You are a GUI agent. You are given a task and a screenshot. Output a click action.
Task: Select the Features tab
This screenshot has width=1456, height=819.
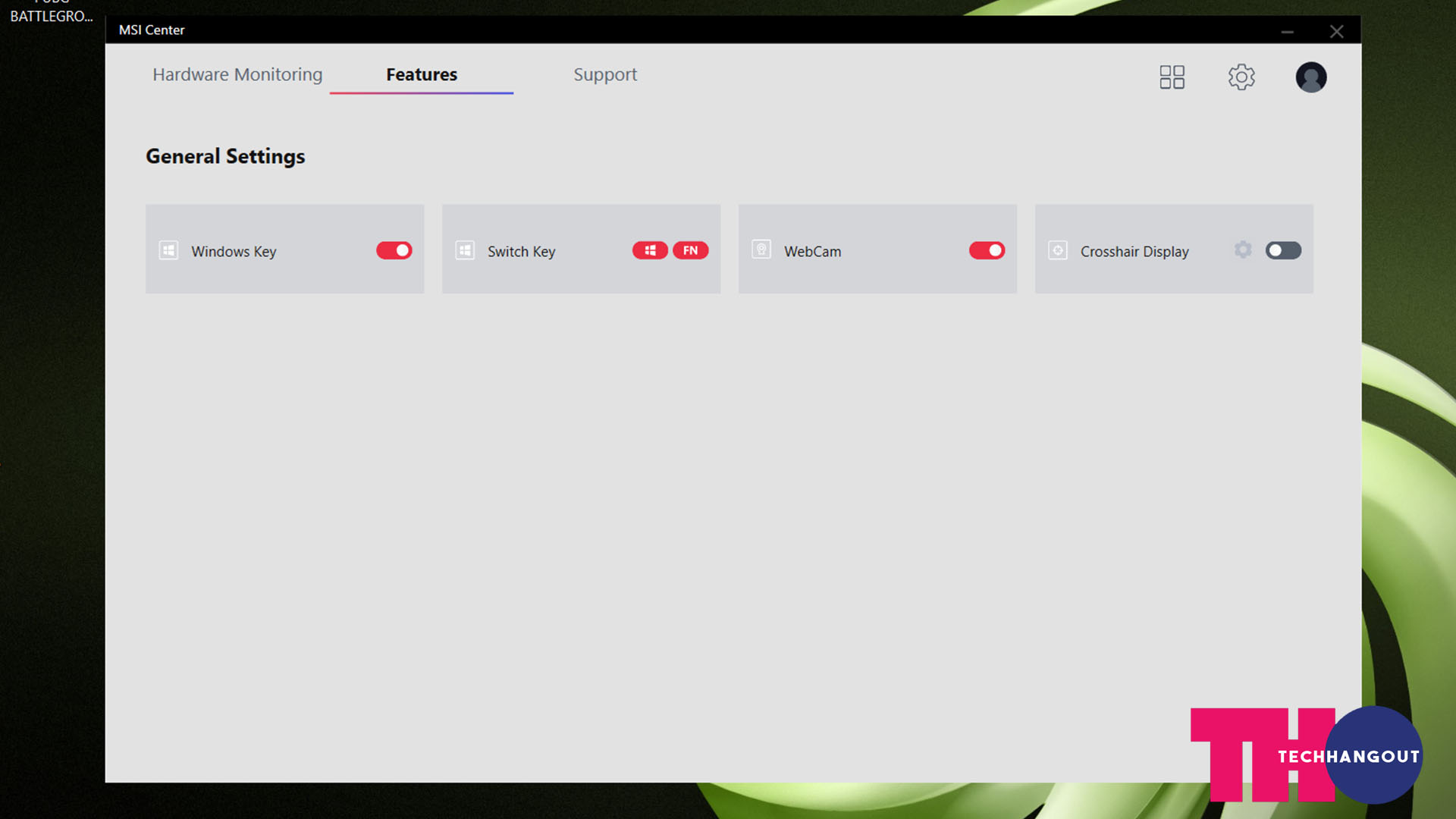coord(422,74)
